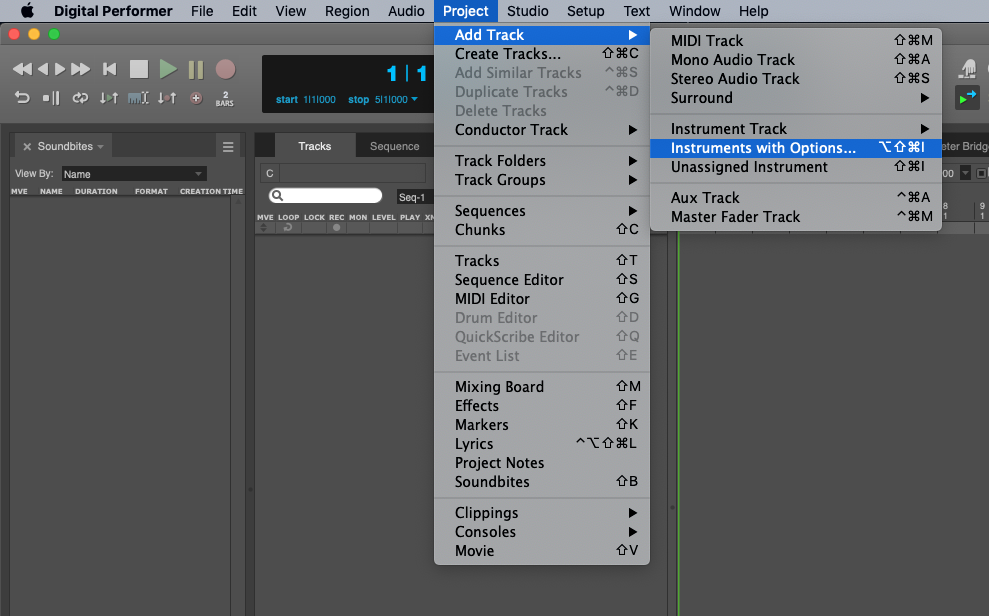
Task: Toggle the auto-rewind curved arrow icon
Action: [x=22, y=98]
